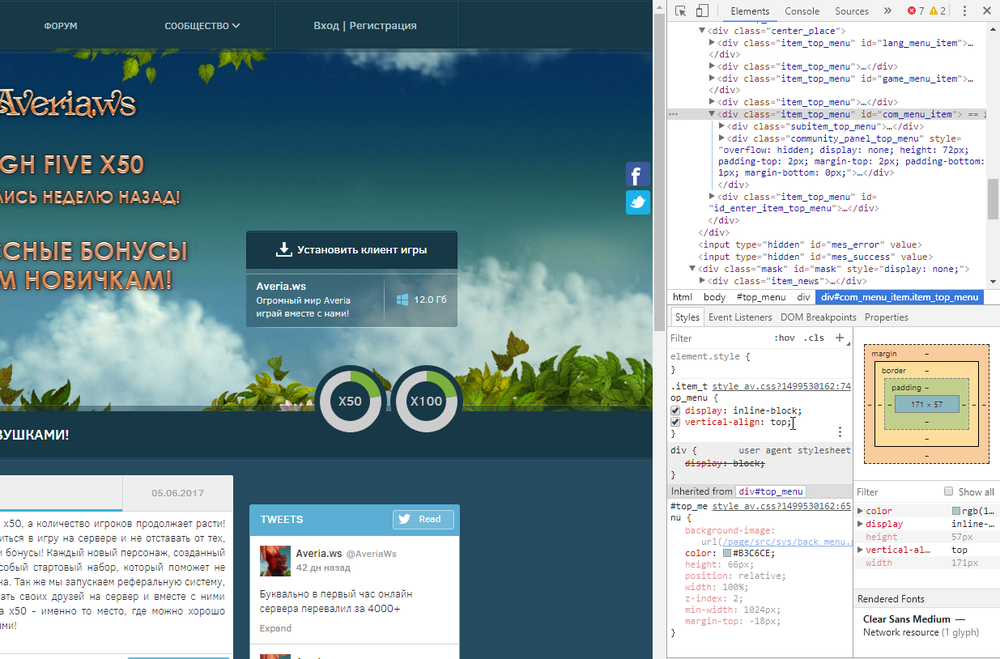
Task: Uncheck the display: inline-block property
Action: (x=675, y=411)
